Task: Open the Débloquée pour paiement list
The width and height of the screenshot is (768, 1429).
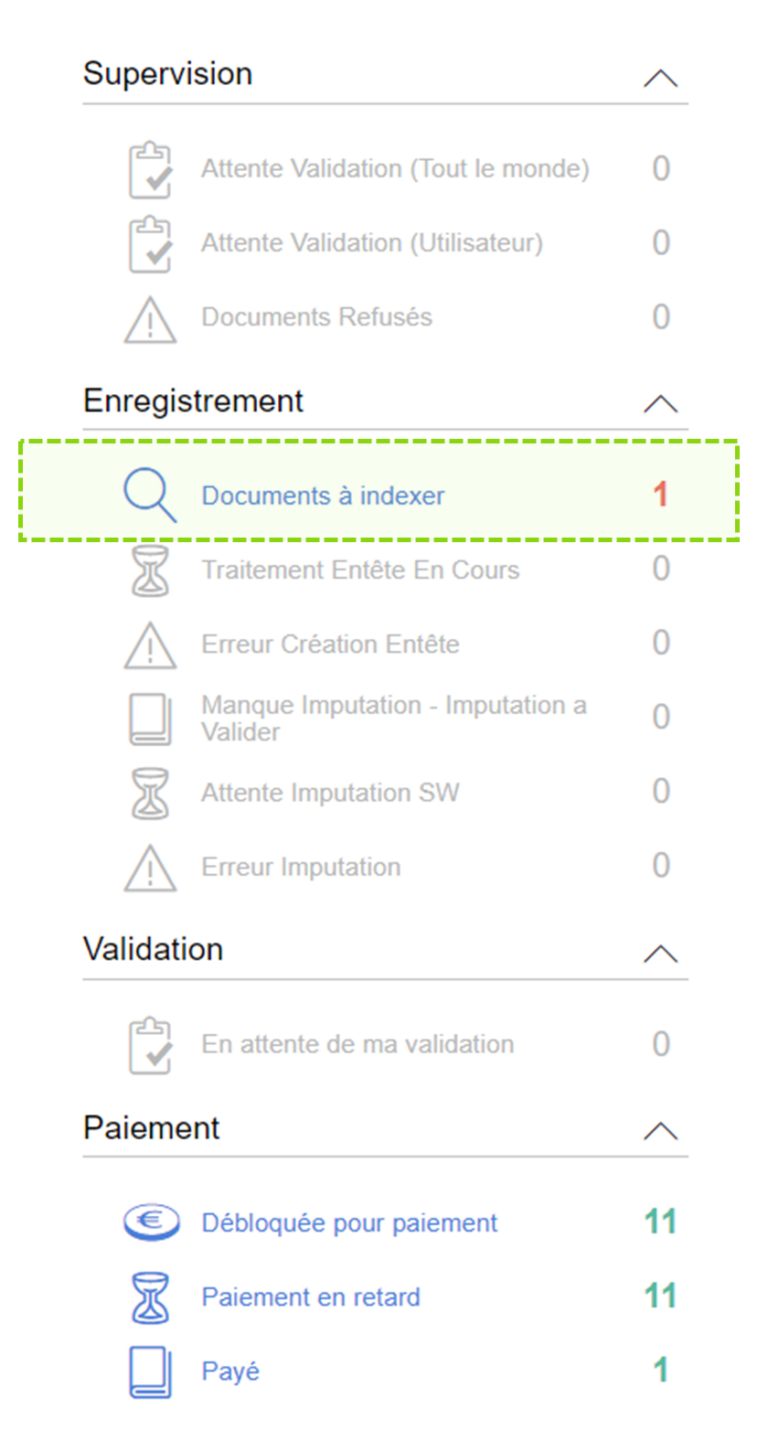Action: tap(349, 1223)
